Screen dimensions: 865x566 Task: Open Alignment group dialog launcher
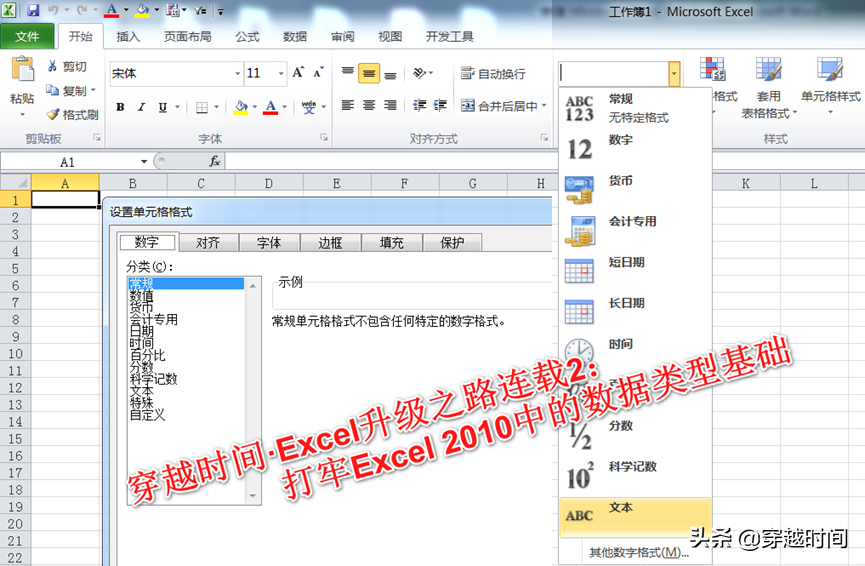[544, 137]
